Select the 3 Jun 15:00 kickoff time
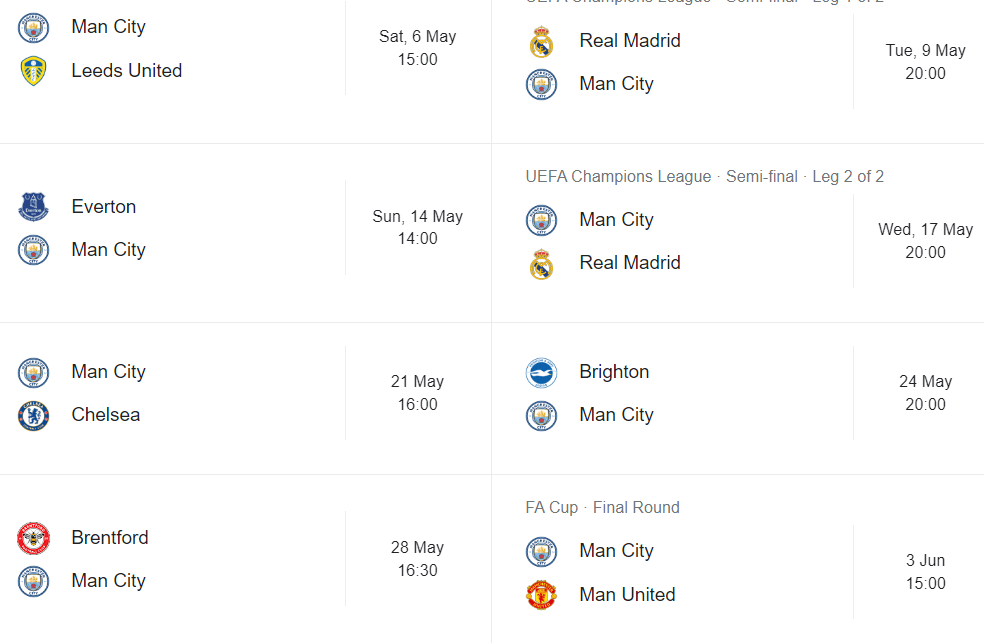The image size is (984, 643). coord(925,572)
